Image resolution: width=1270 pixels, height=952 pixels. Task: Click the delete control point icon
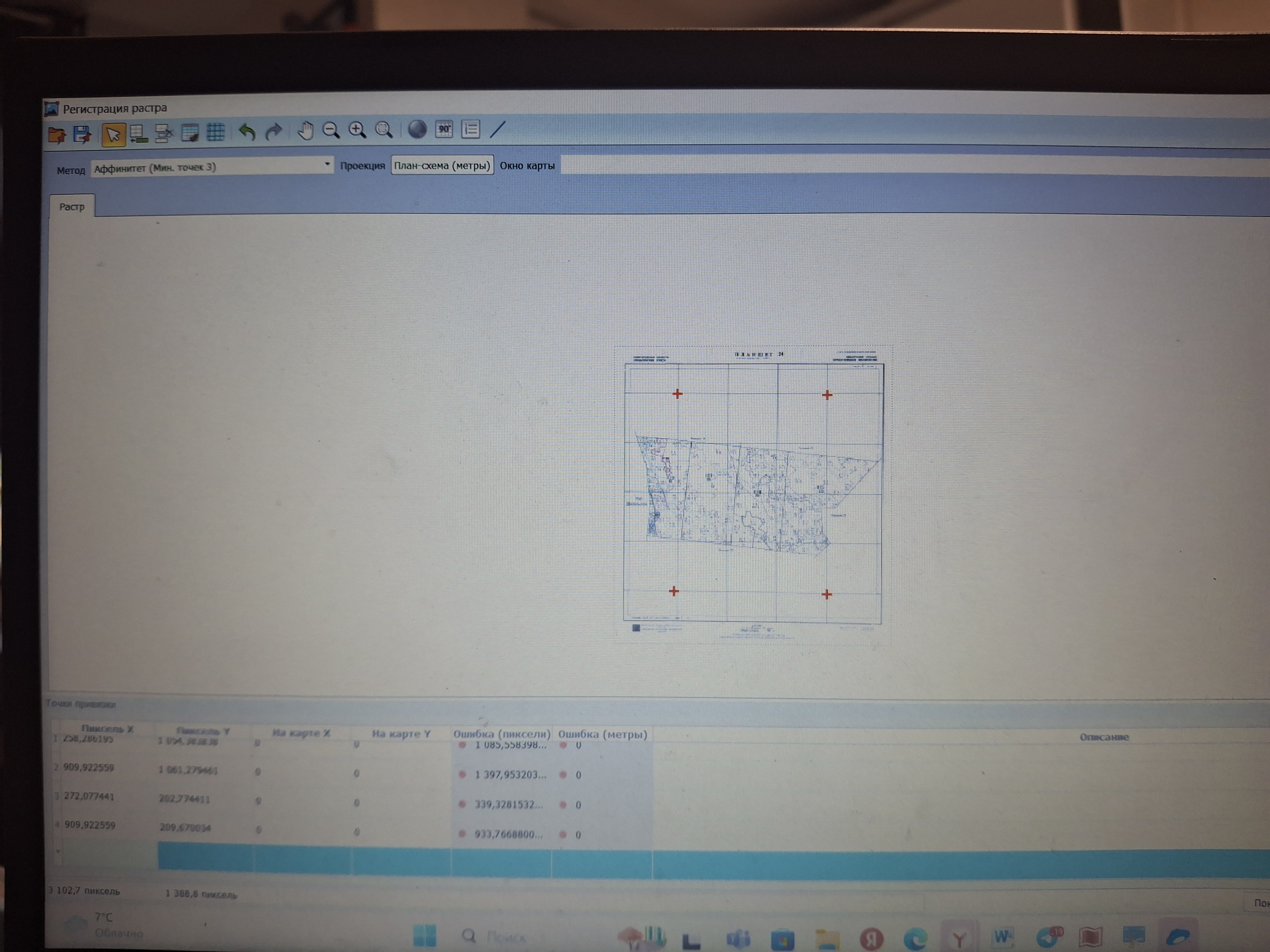point(164,133)
